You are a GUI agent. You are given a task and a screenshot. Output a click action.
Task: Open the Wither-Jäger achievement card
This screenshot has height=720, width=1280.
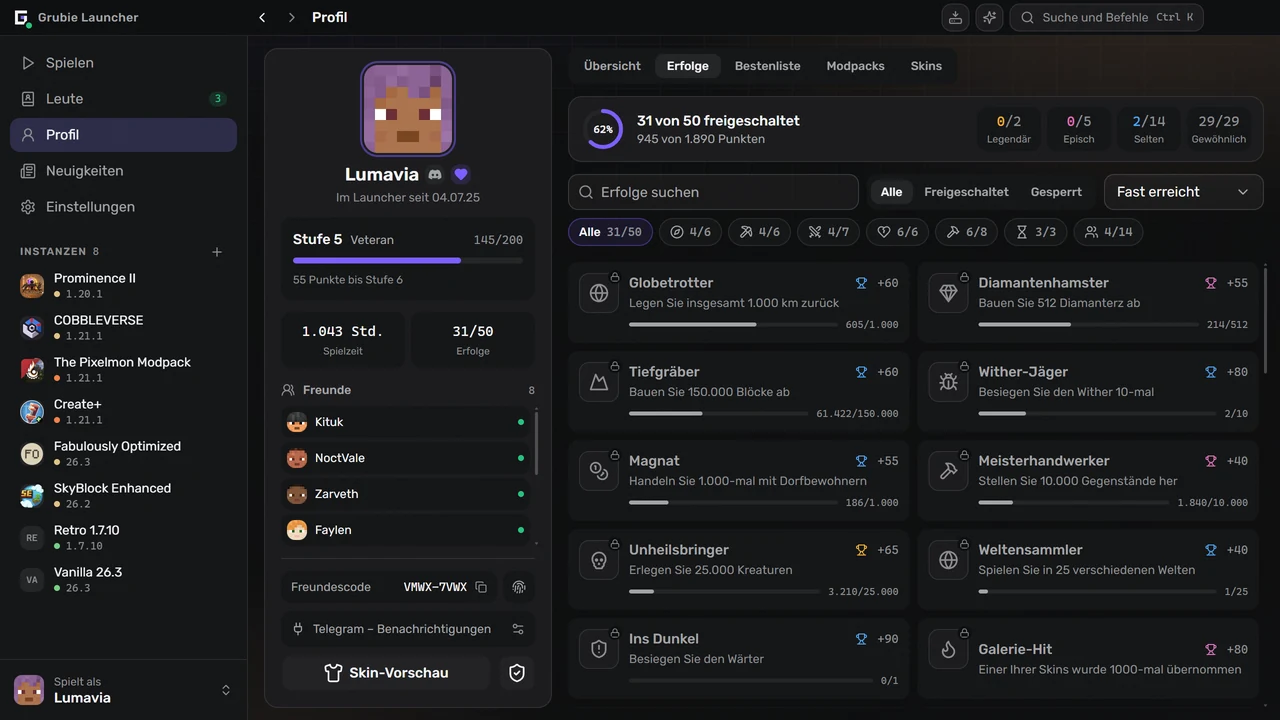1089,391
